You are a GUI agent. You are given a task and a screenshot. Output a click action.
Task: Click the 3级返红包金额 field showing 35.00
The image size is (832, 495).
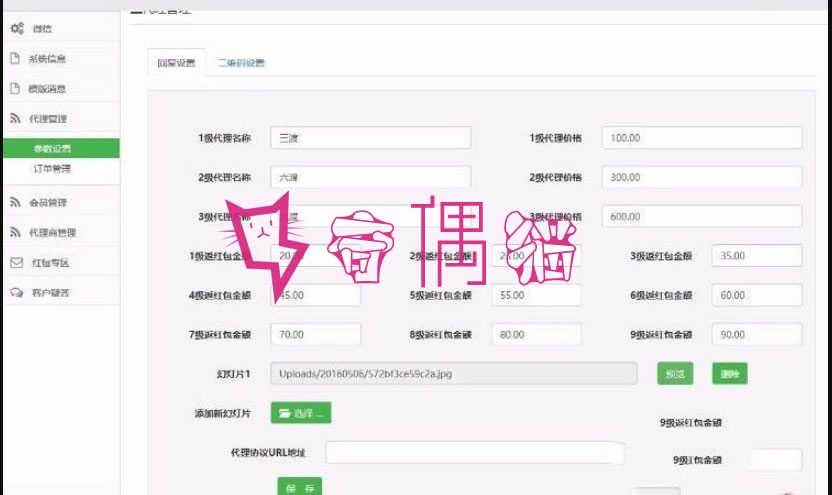point(757,256)
